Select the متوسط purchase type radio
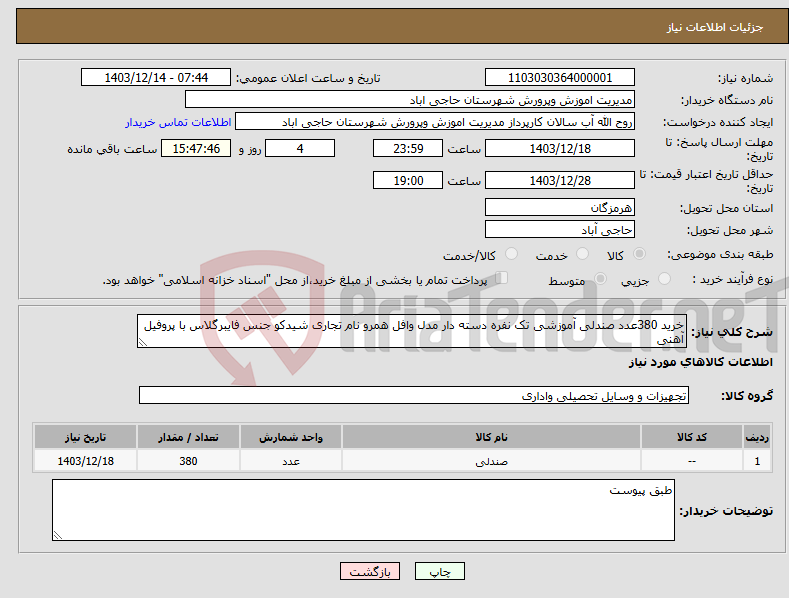 point(600,279)
